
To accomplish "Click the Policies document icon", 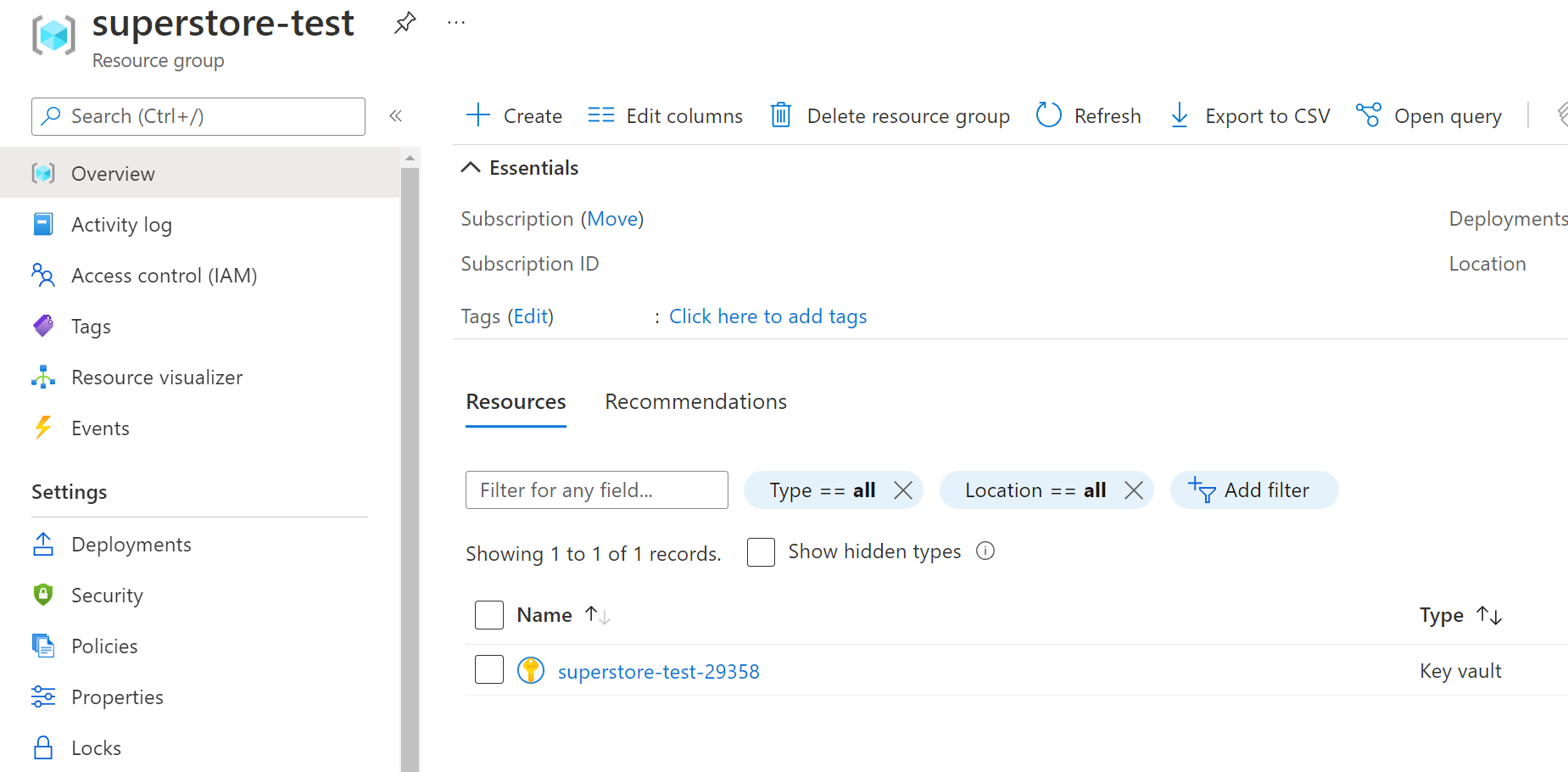I will (43, 646).
